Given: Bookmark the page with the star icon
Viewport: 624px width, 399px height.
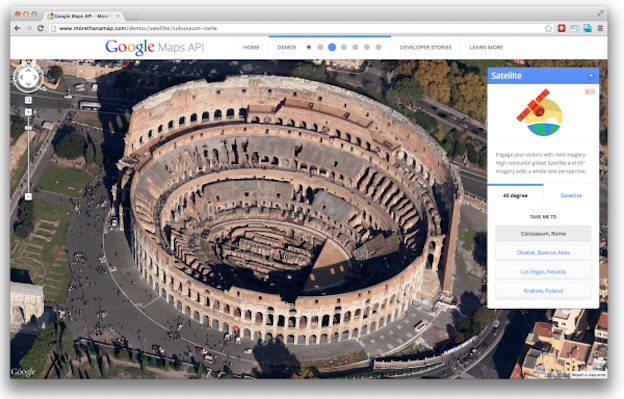Looking at the screenshot, I should (x=548, y=28).
